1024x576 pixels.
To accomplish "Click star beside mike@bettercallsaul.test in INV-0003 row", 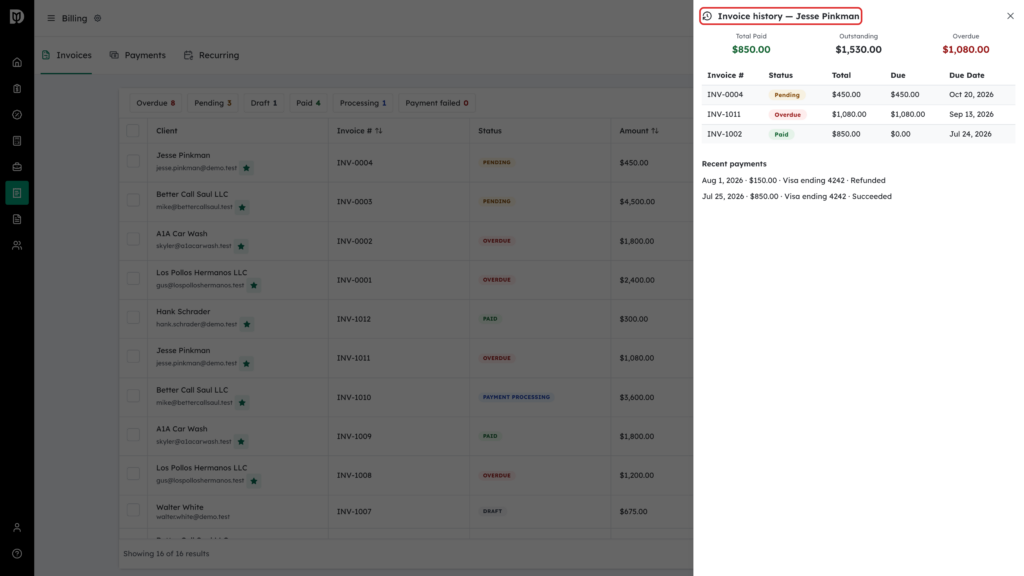I will (242, 208).
